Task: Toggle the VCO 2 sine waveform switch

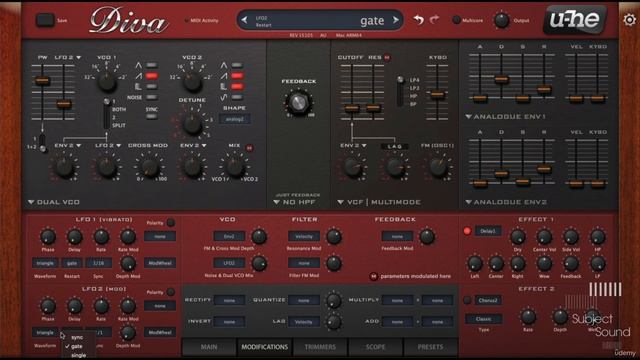Action: click(237, 97)
